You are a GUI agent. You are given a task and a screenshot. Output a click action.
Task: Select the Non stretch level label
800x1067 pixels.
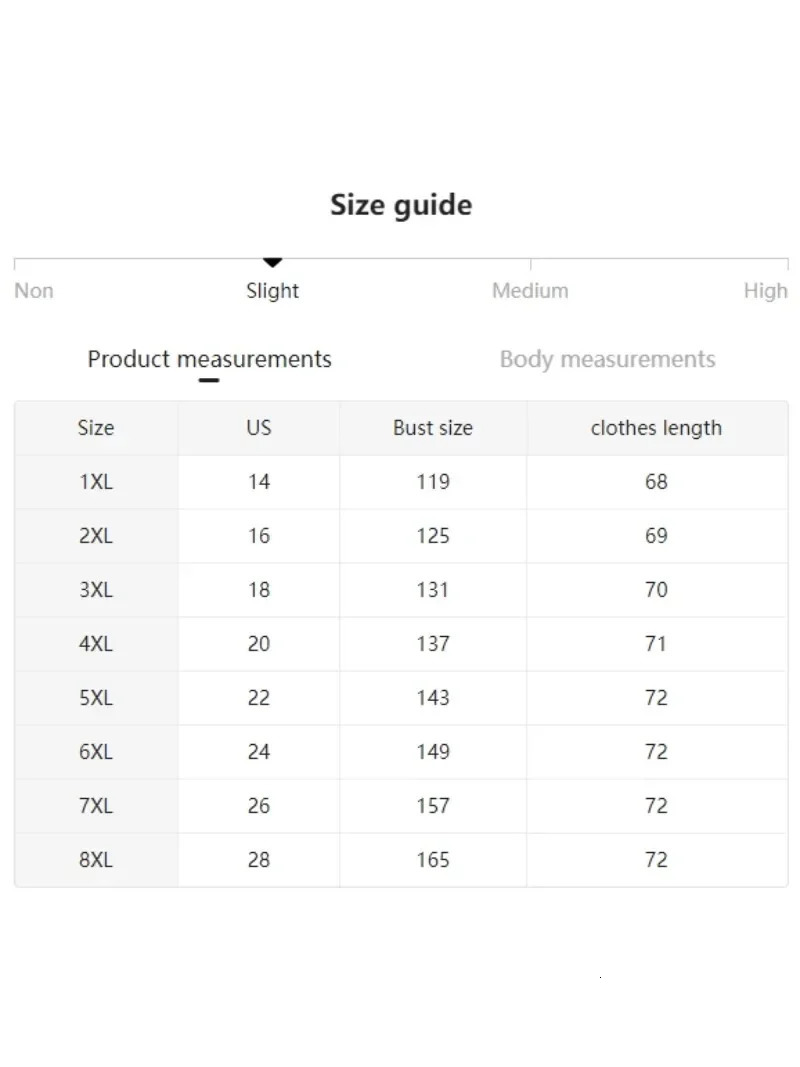[34, 291]
